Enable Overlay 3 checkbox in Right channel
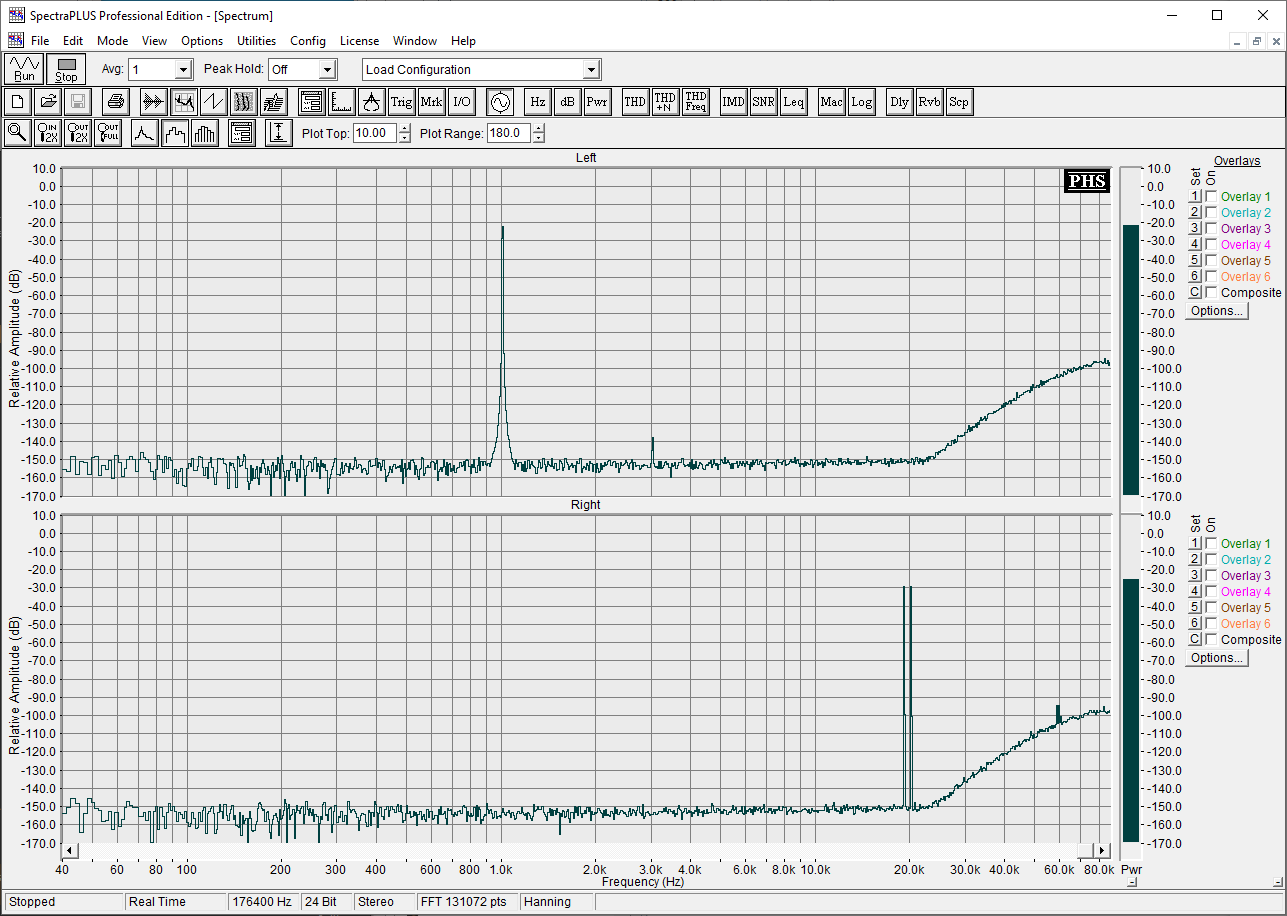The height and width of the screenshot is (916, 1287). click(x=1211, y=576)
